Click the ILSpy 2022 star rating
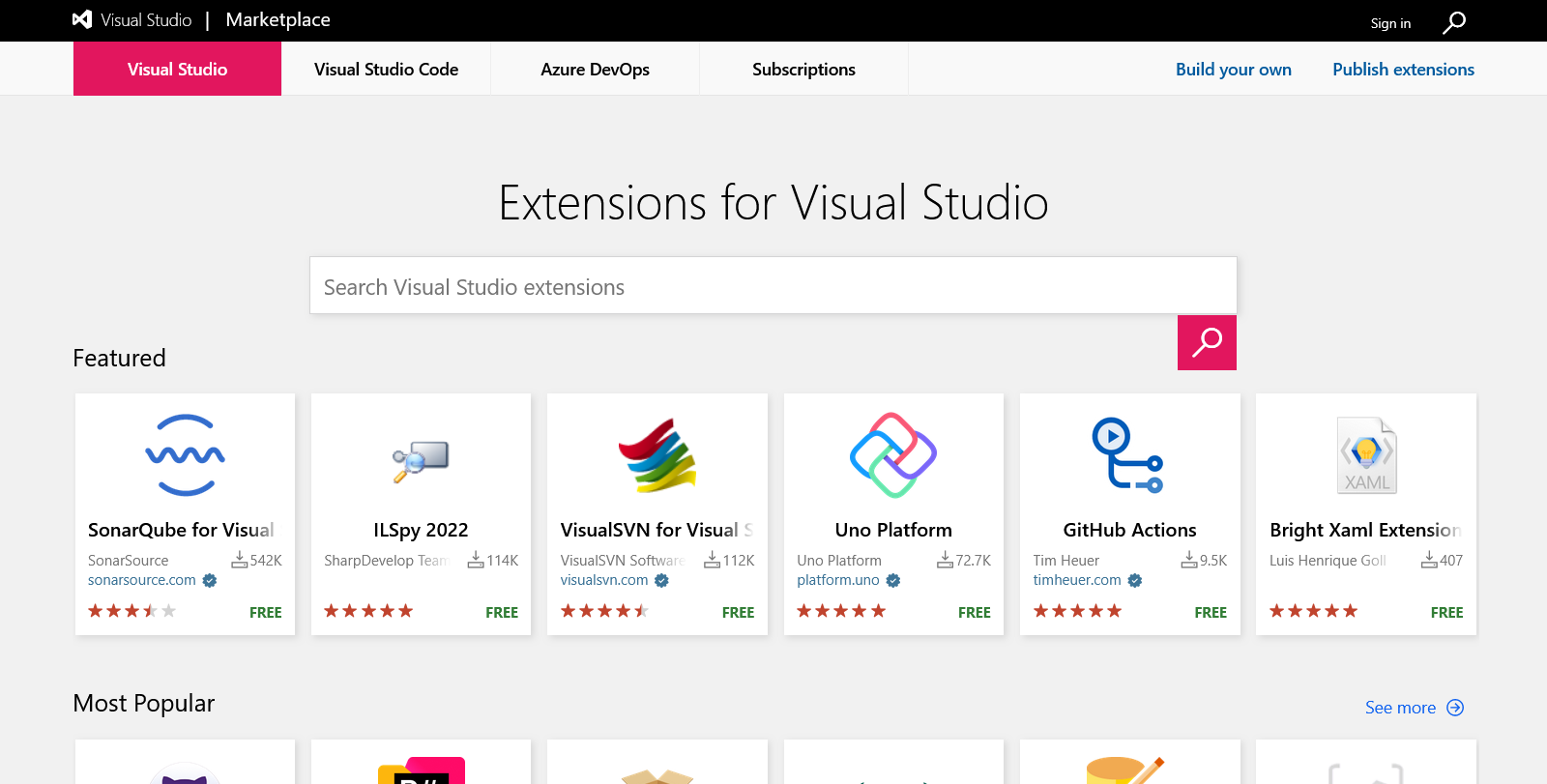The height and width of the screenshot is (784, 1547). 368,611
